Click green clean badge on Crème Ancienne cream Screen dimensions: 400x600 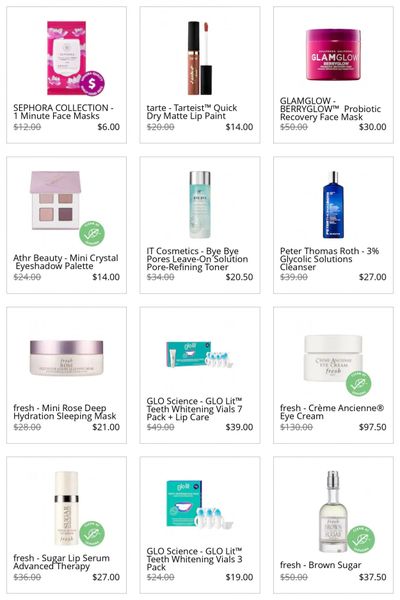(x=359, y=383)
